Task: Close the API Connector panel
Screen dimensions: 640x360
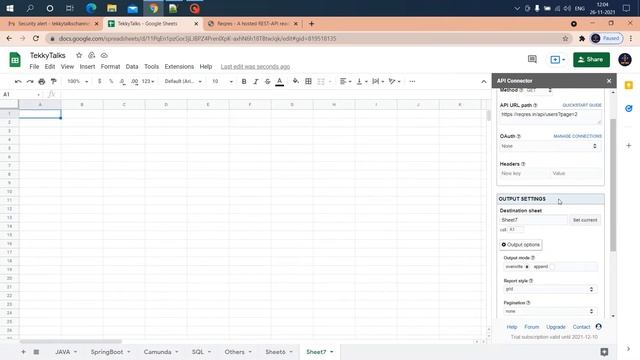Action: tap(609, 81)
